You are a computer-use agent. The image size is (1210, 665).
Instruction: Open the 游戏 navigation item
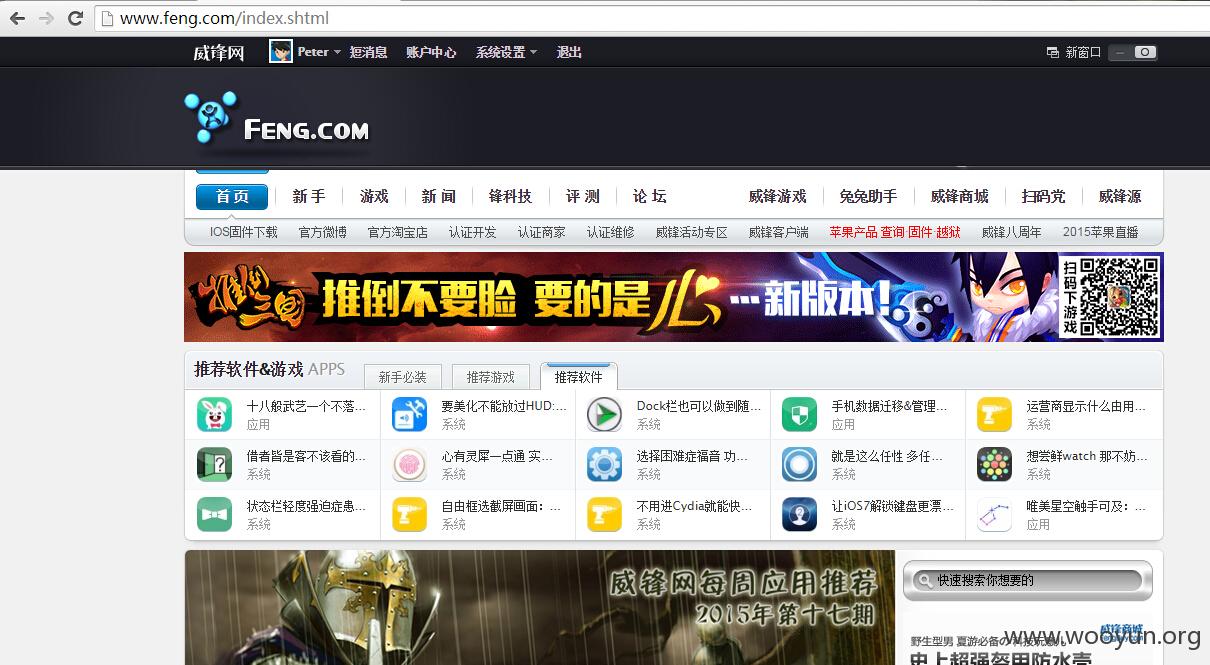(374, 196)
